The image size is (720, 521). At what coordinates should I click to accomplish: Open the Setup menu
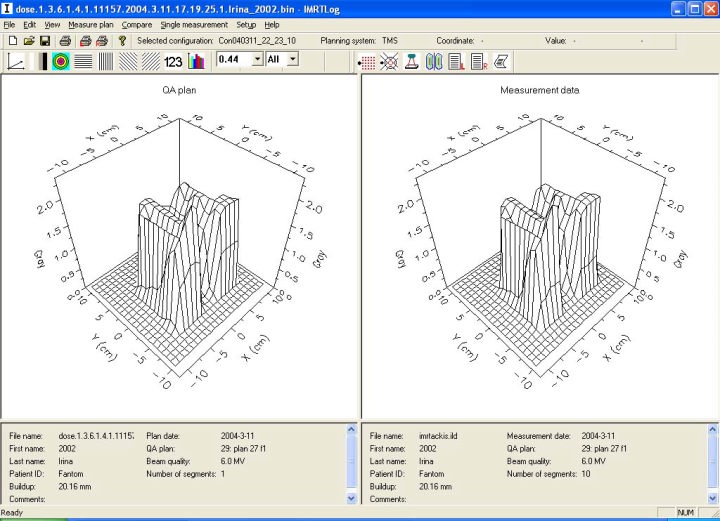(246, 25)
